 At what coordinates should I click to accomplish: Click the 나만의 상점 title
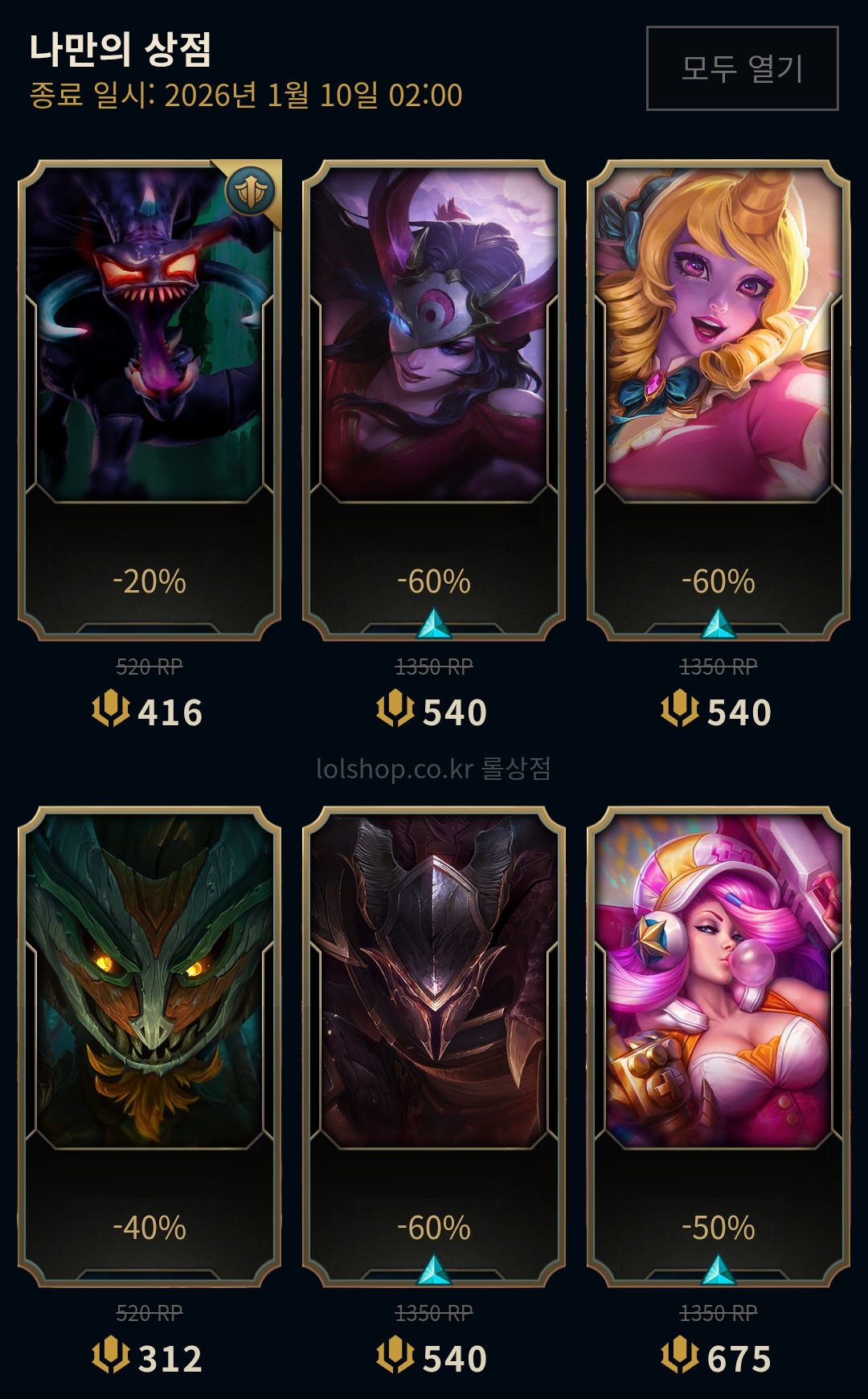[121, 50]
